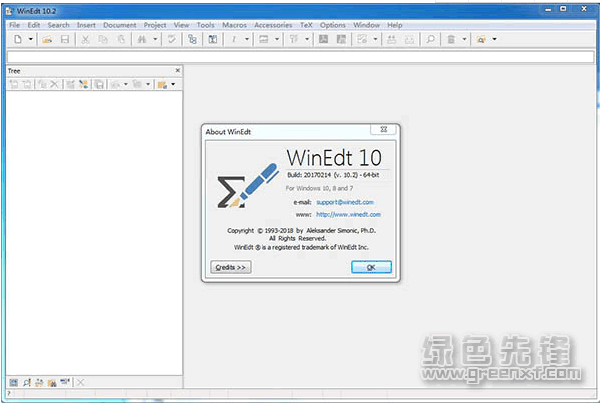Click the magnifier search icon in toolbar
Image resolution: width=600 pixels, height=408 pixels.
click(430, 39)
